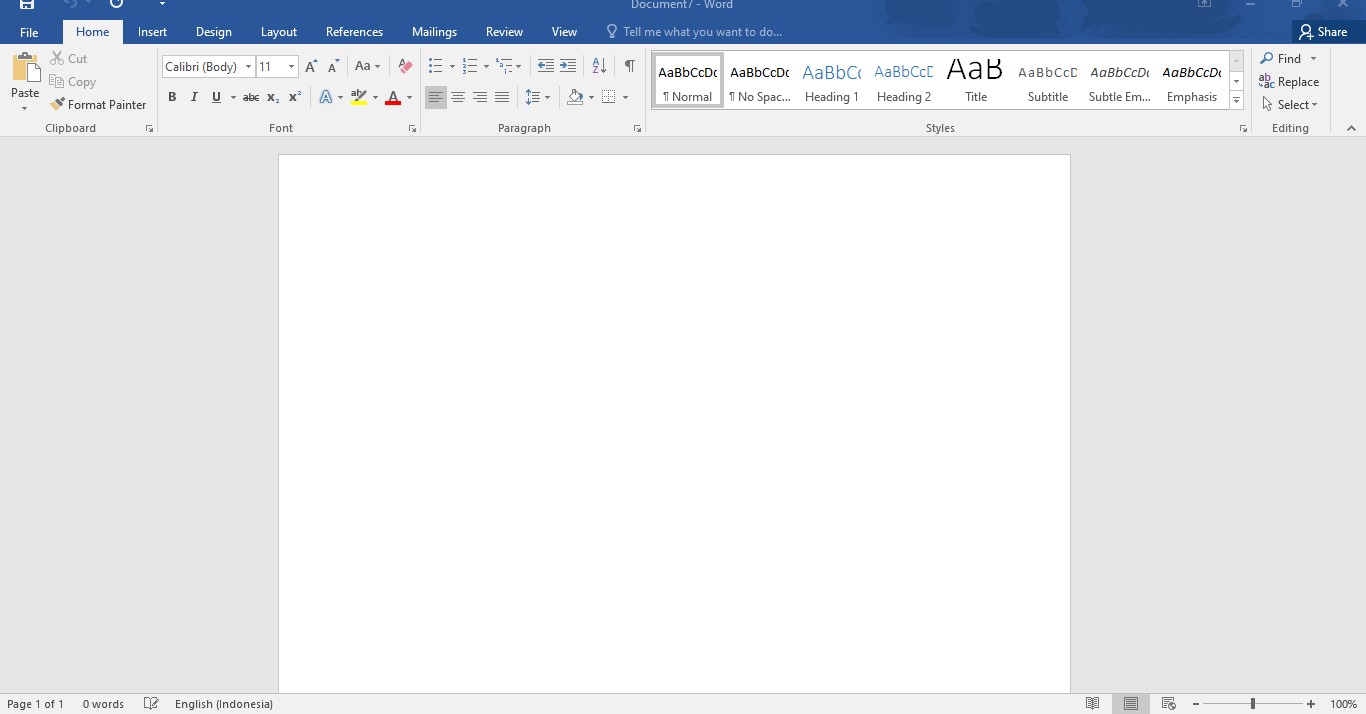Image resolution: width=1366 pixels, height=714 pixels.
Task: Toggle Bold formatting
Action: point(172,97)
